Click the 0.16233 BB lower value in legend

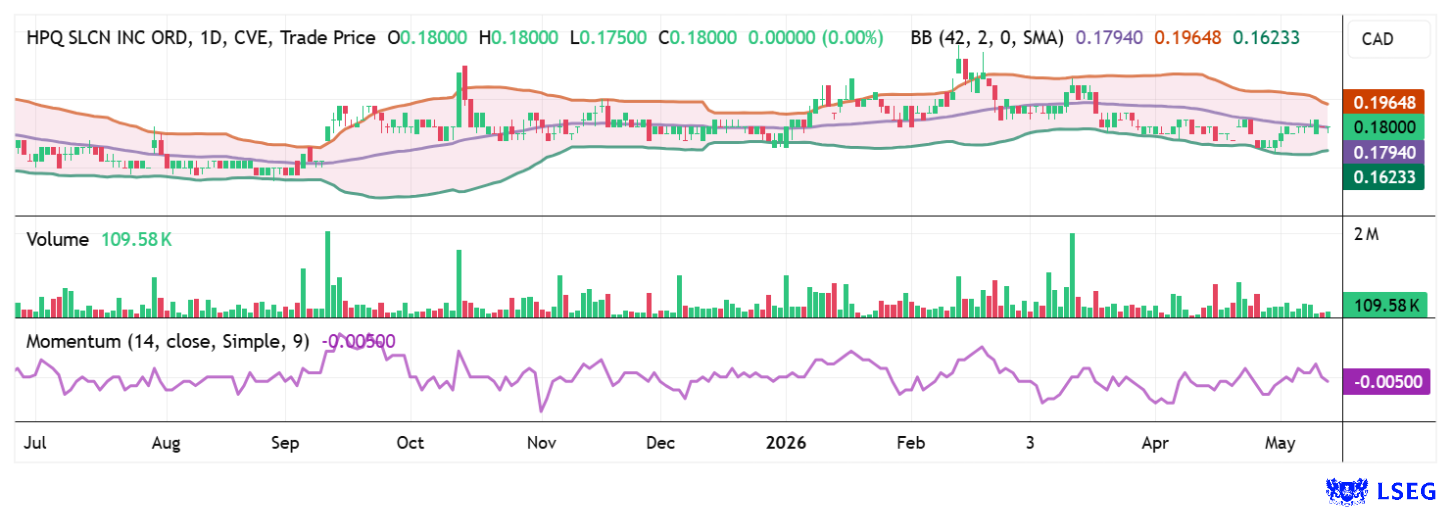click(1266, 38)
